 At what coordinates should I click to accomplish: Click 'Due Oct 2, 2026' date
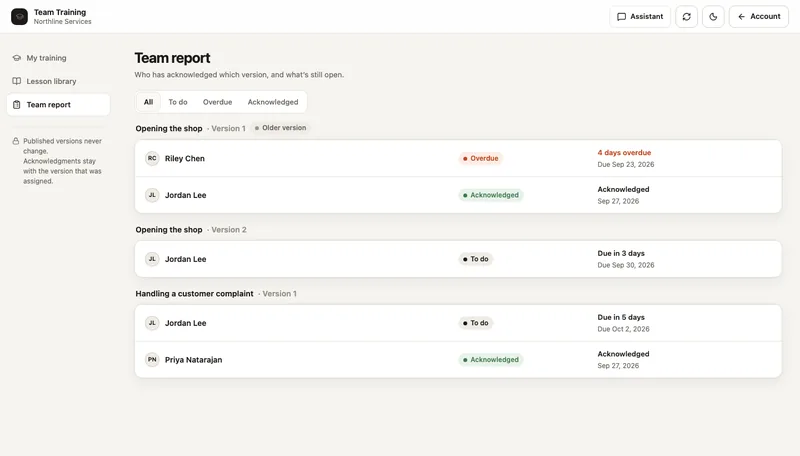coord(623,329)
